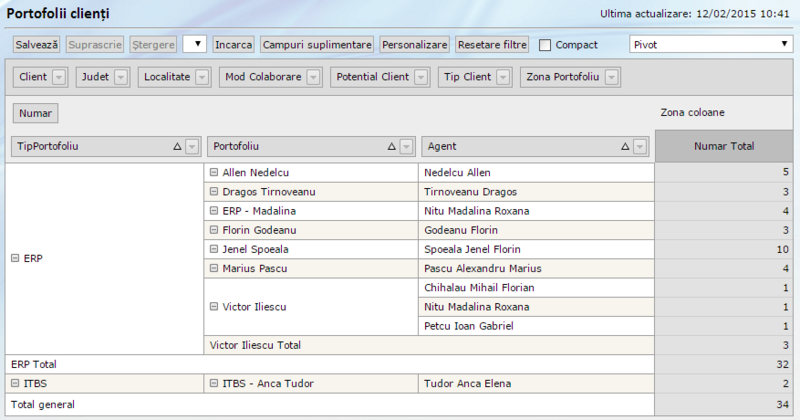Open the saved layouts dropdown next to Ștergere
Image resolution: width=800 pixels, height=420 pixels.
pos(194,45)
